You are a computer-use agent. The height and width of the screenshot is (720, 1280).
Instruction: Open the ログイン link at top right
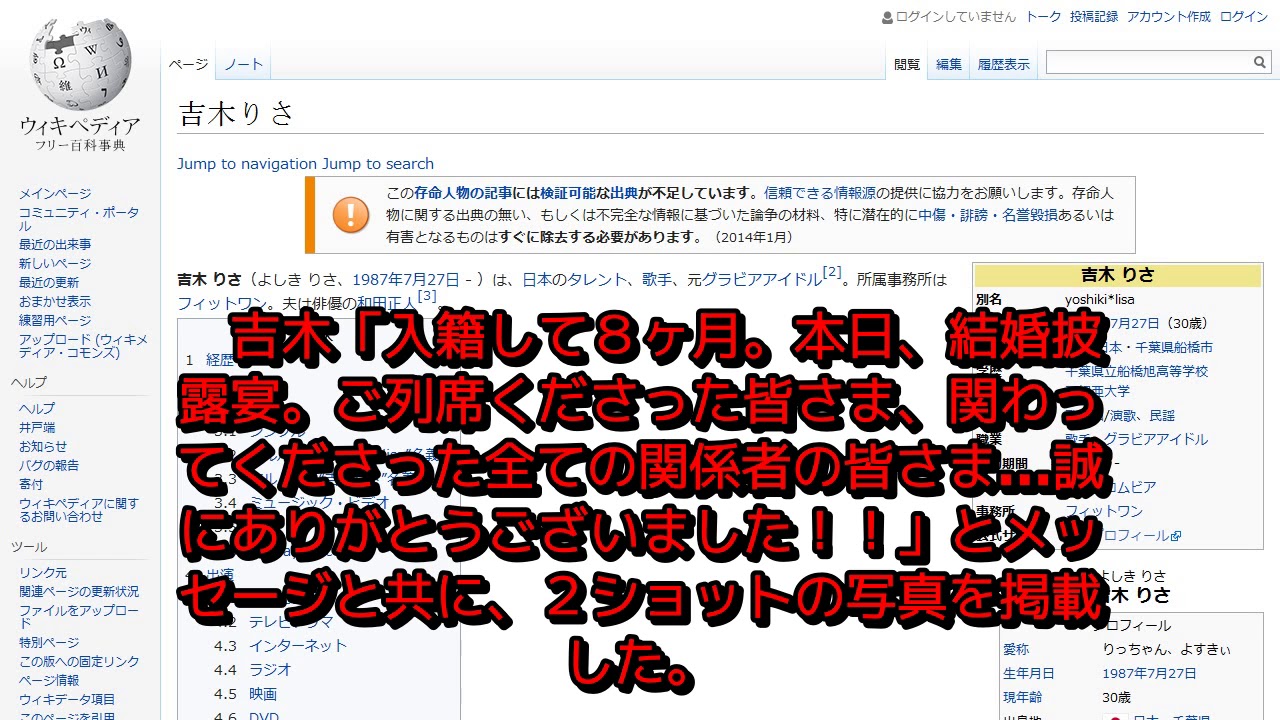pos(1243,17)
